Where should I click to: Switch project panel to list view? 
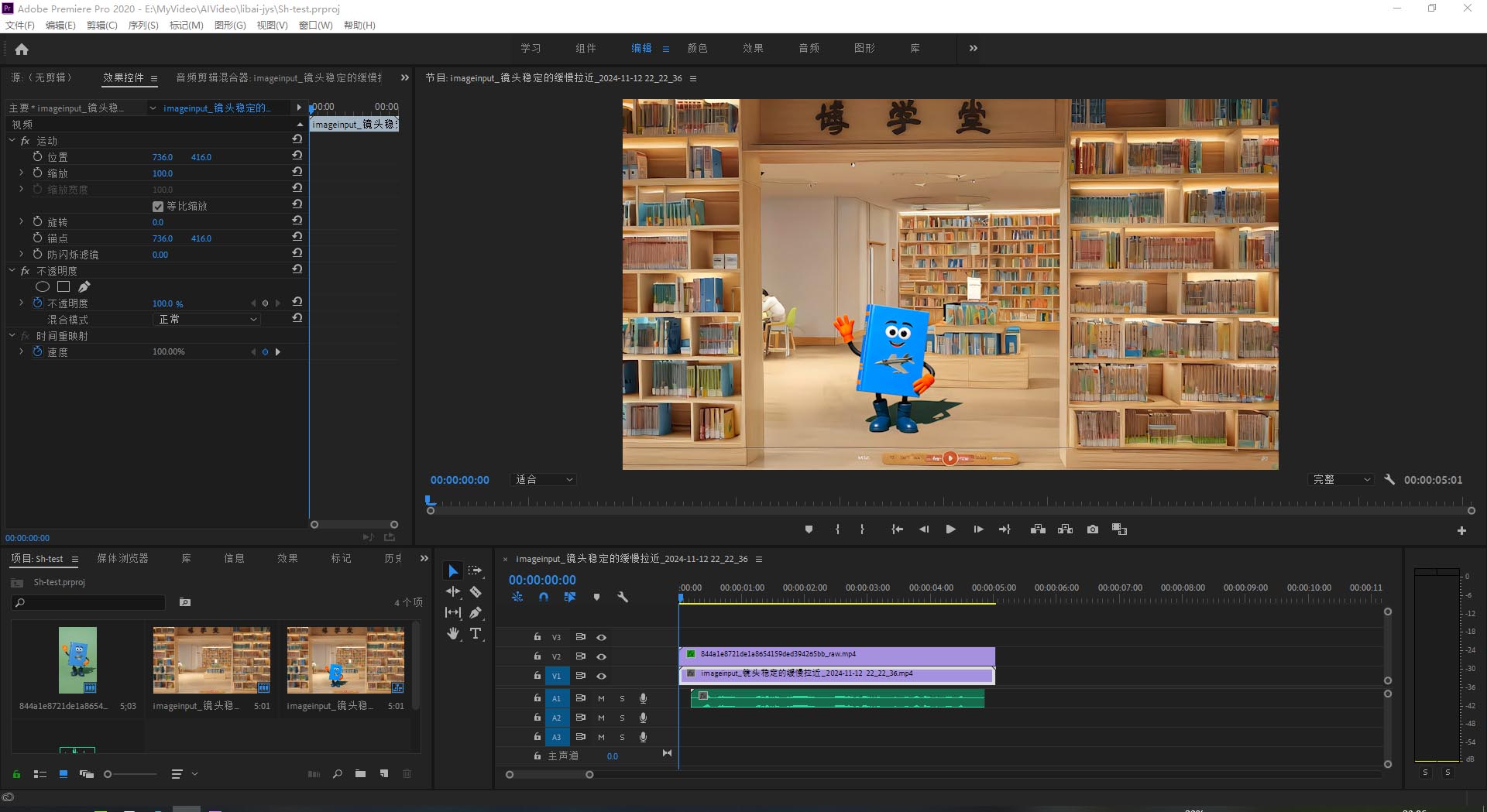coord(40,773)
